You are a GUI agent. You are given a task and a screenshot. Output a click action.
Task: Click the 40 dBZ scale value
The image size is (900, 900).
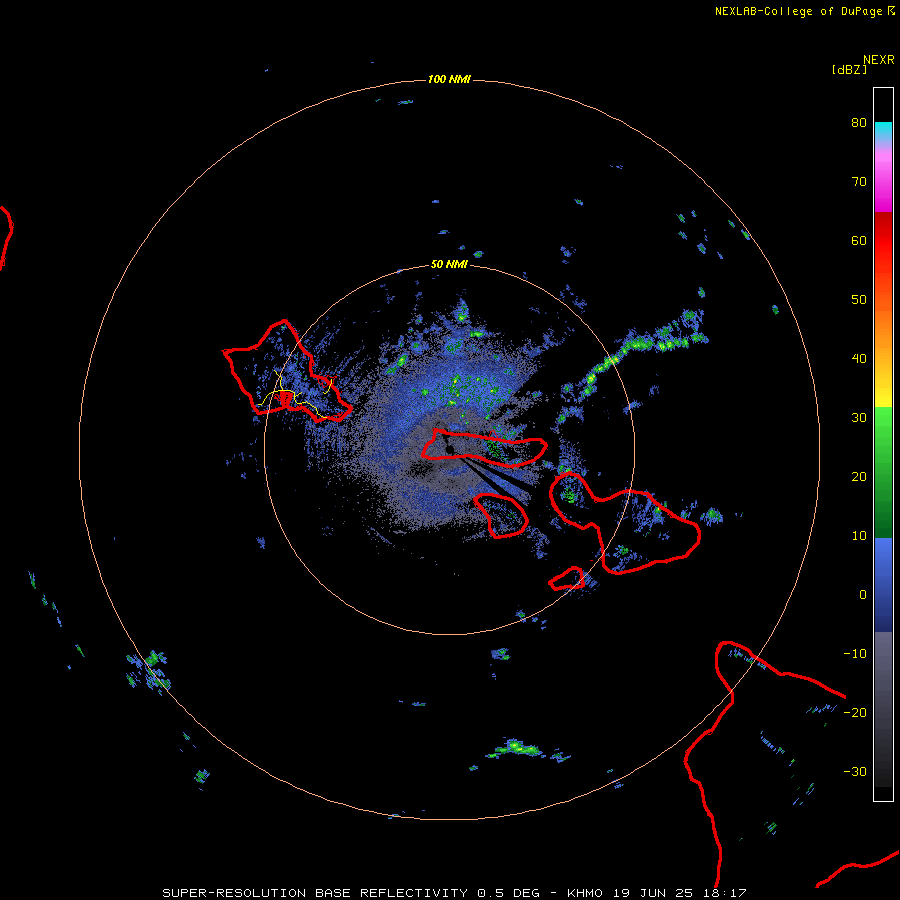[859, 359]
